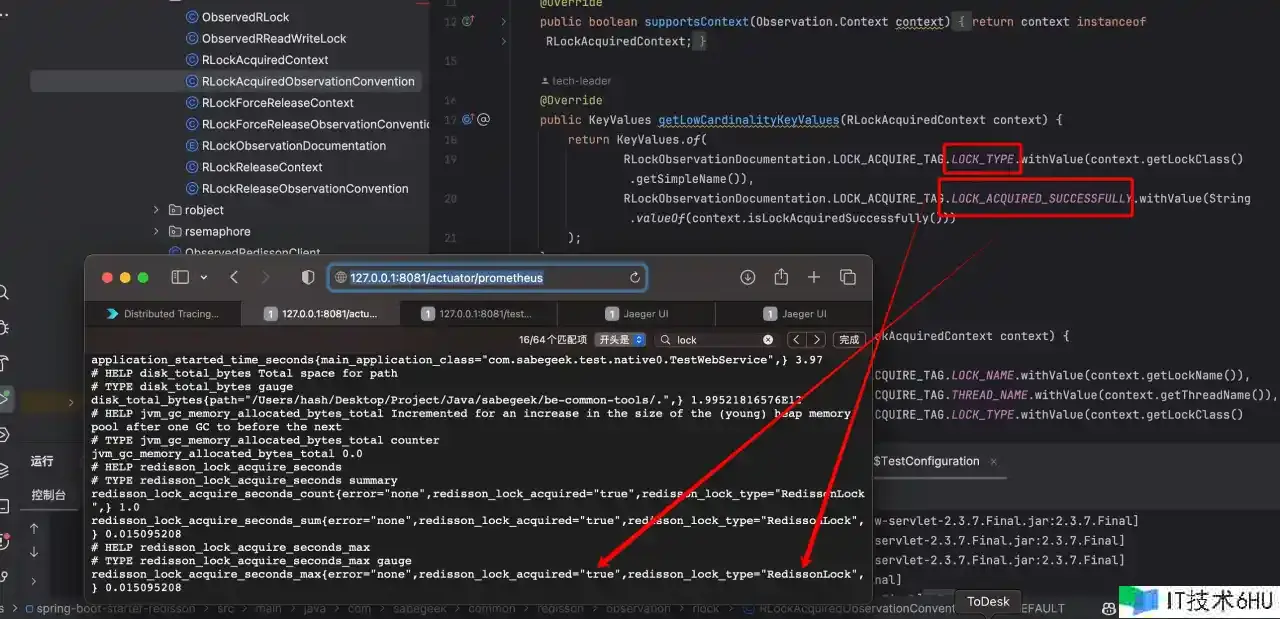The height and width of the screenshot is (619, 1280).
Task: Click the Safari address bar
Action: (x=480, y=278)
